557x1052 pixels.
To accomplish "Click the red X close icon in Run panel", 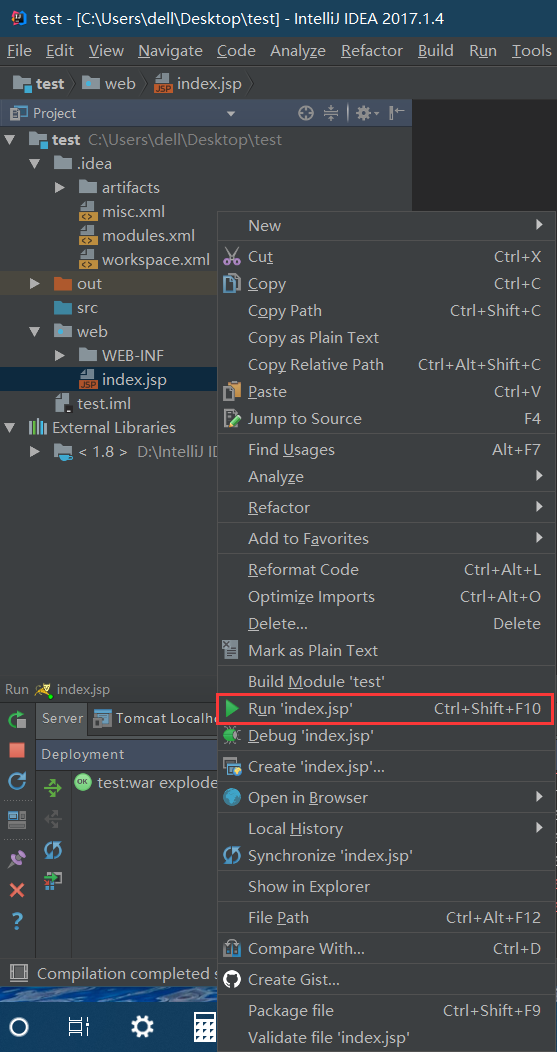I will coord(17,890).
